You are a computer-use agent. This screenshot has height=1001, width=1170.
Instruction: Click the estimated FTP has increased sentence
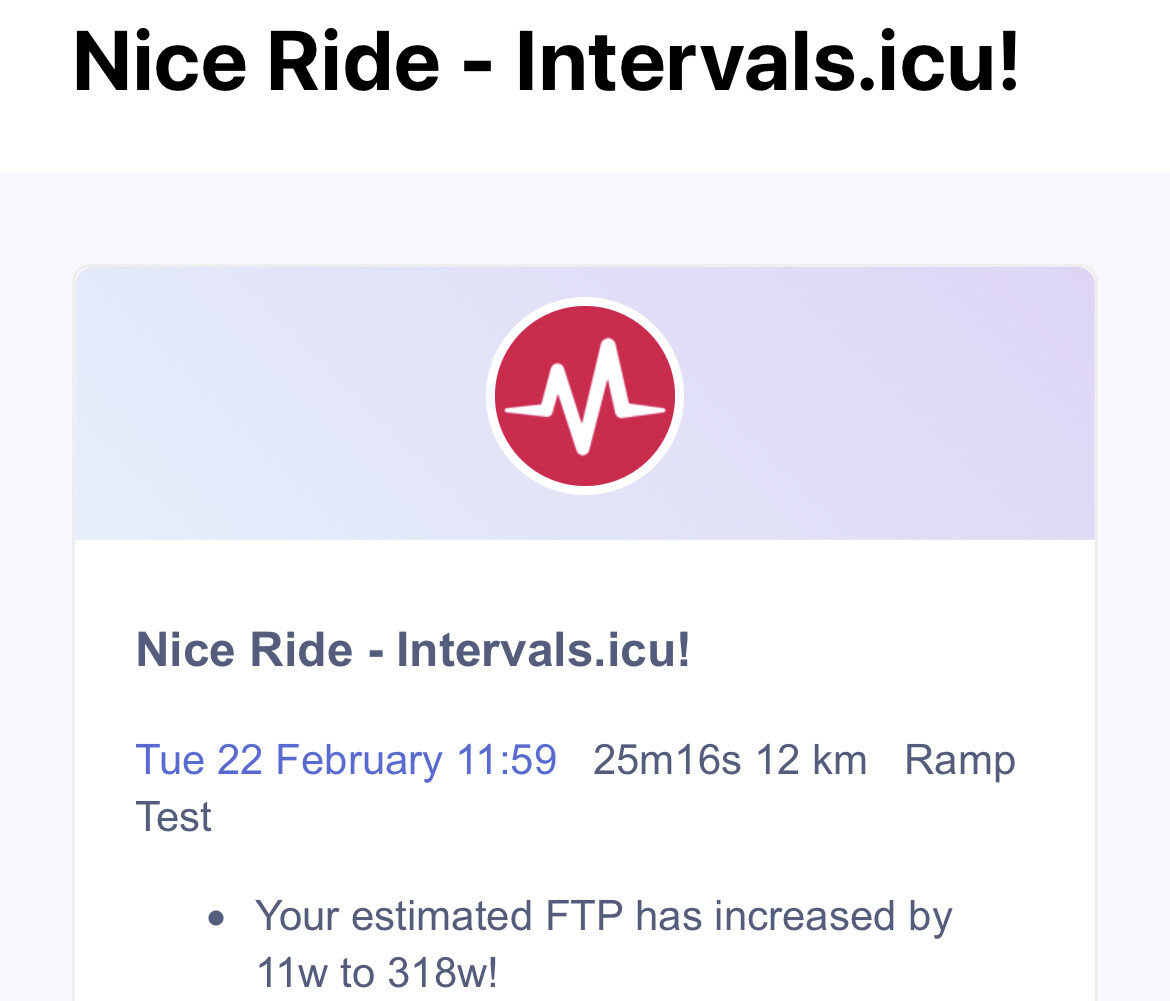(604, 944)
